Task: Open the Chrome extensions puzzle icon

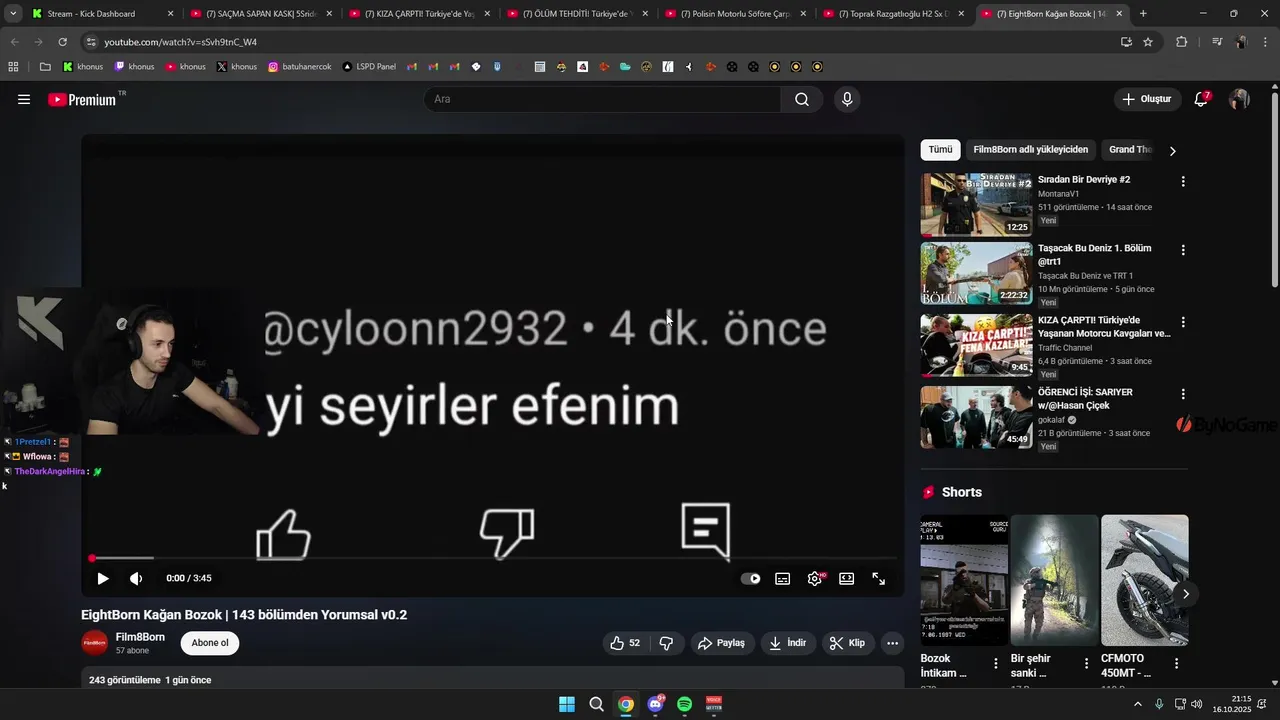Action: [1181, 42]
